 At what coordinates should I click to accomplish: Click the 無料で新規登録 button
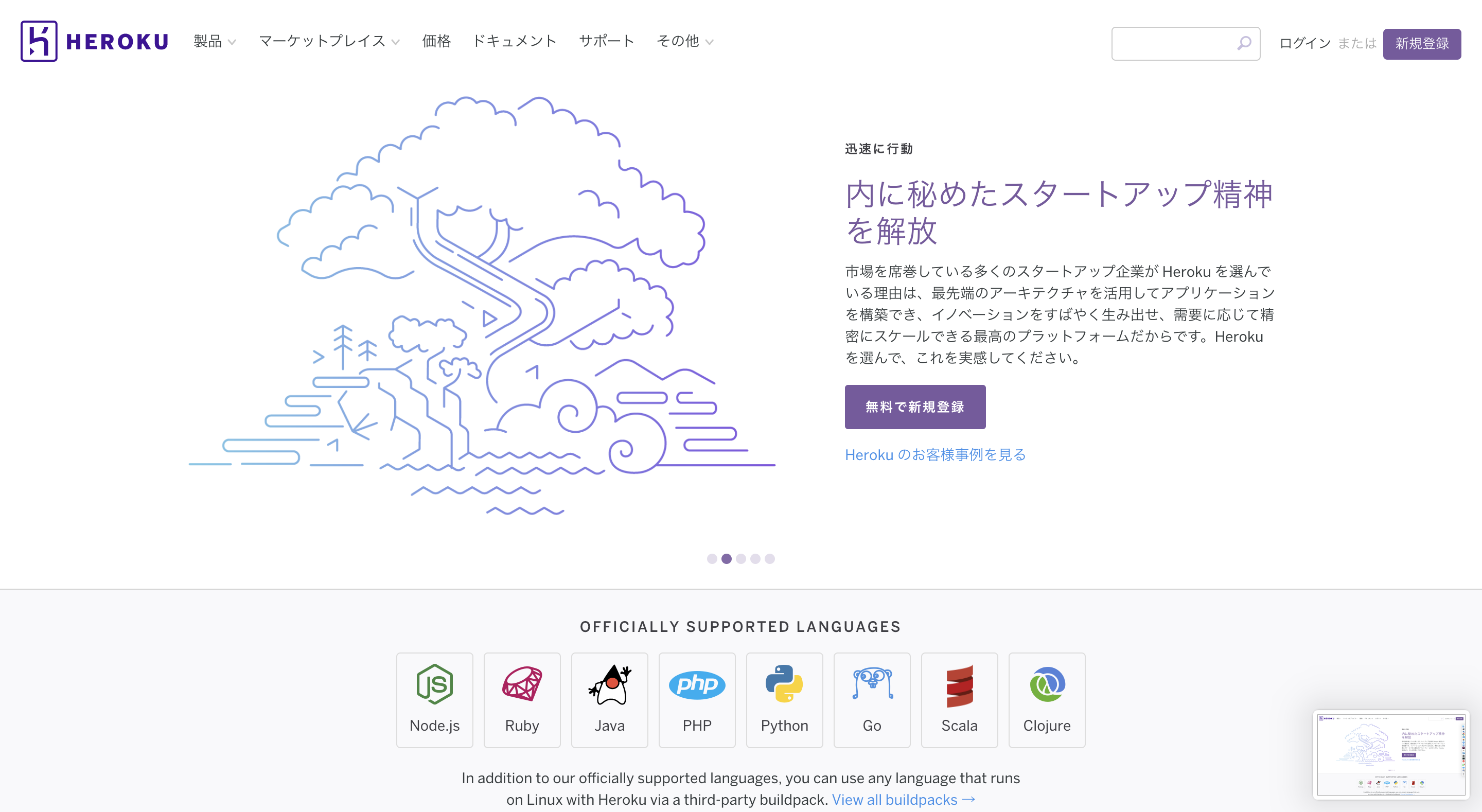(x=915, y=407)
